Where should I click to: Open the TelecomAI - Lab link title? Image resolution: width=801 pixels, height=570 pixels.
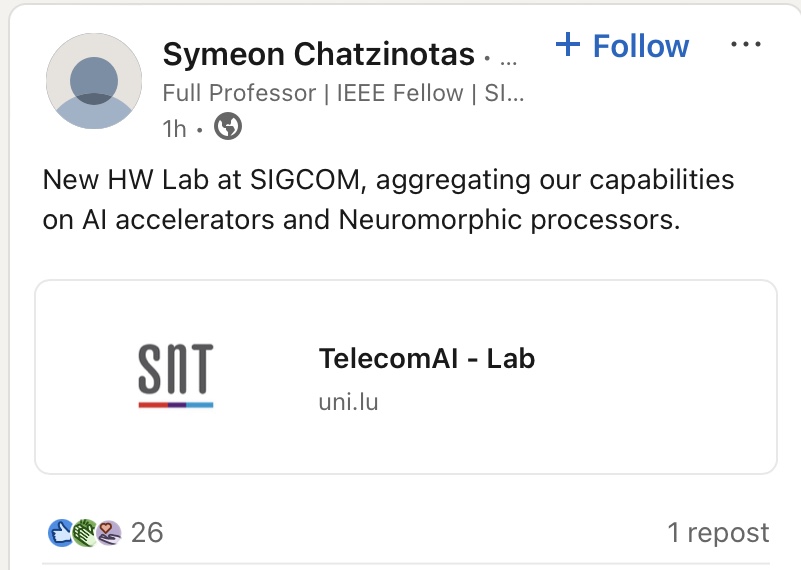[426, 358]
